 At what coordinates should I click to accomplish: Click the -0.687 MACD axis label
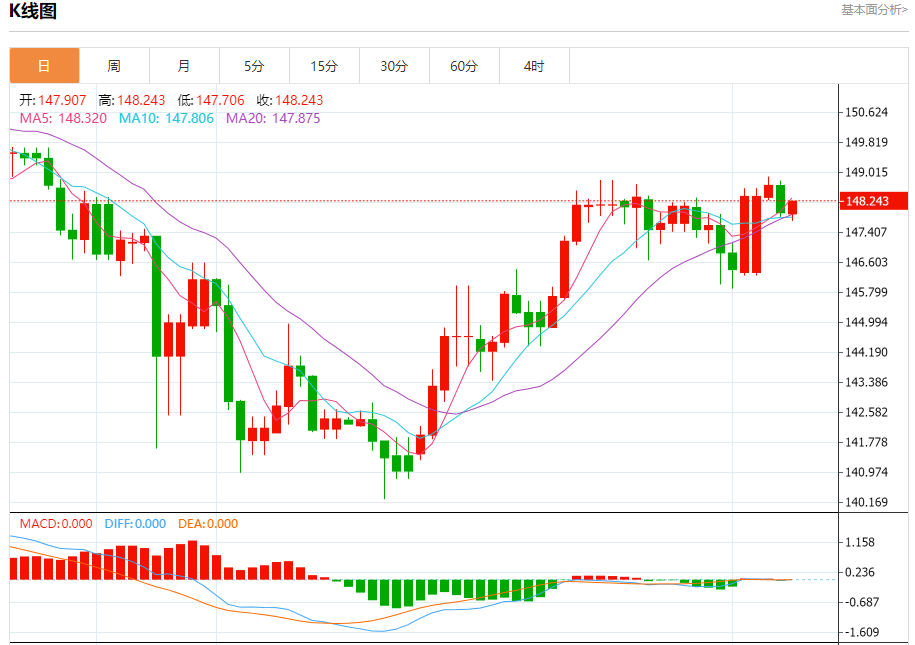click(x=860, y=602)
